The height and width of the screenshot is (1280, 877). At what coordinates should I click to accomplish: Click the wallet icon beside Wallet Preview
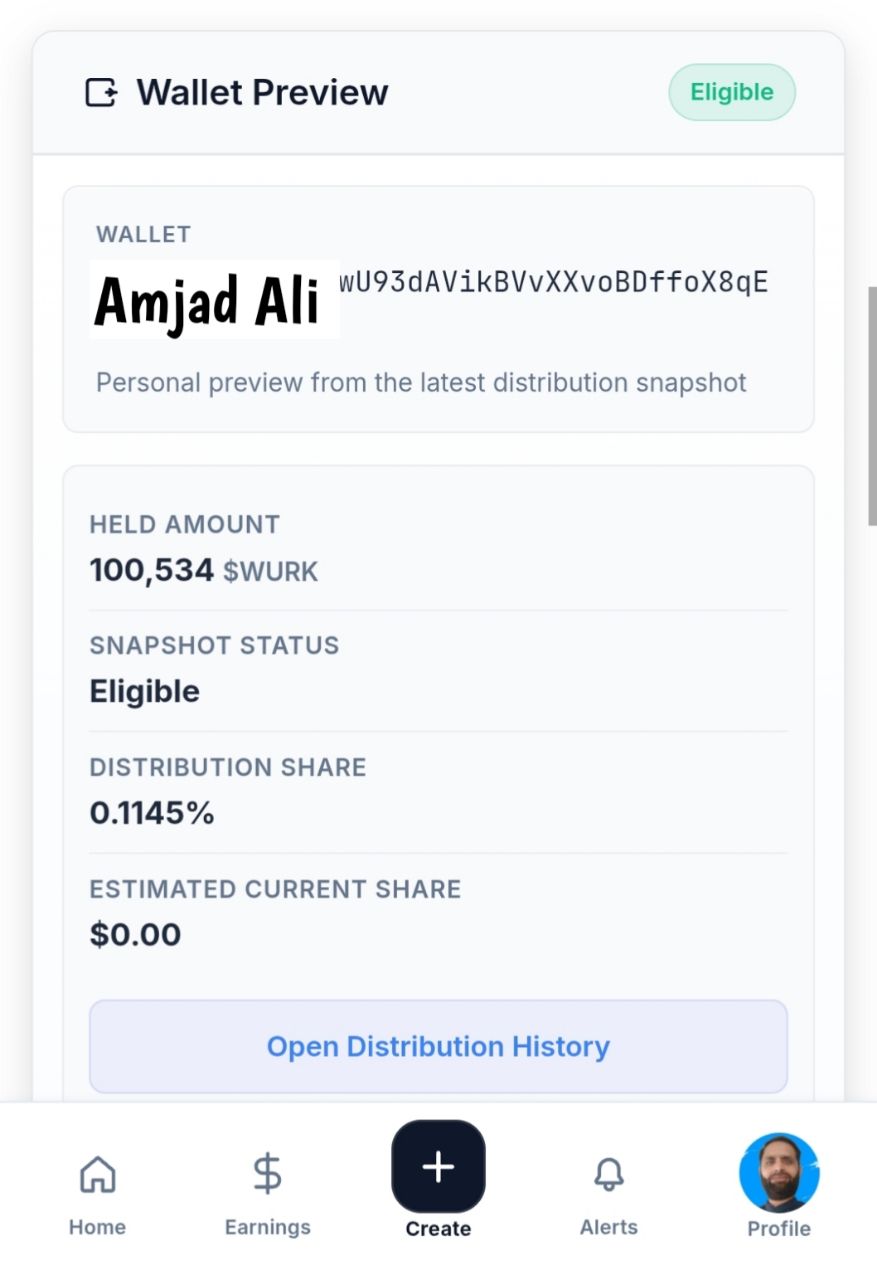coord(101,93)
